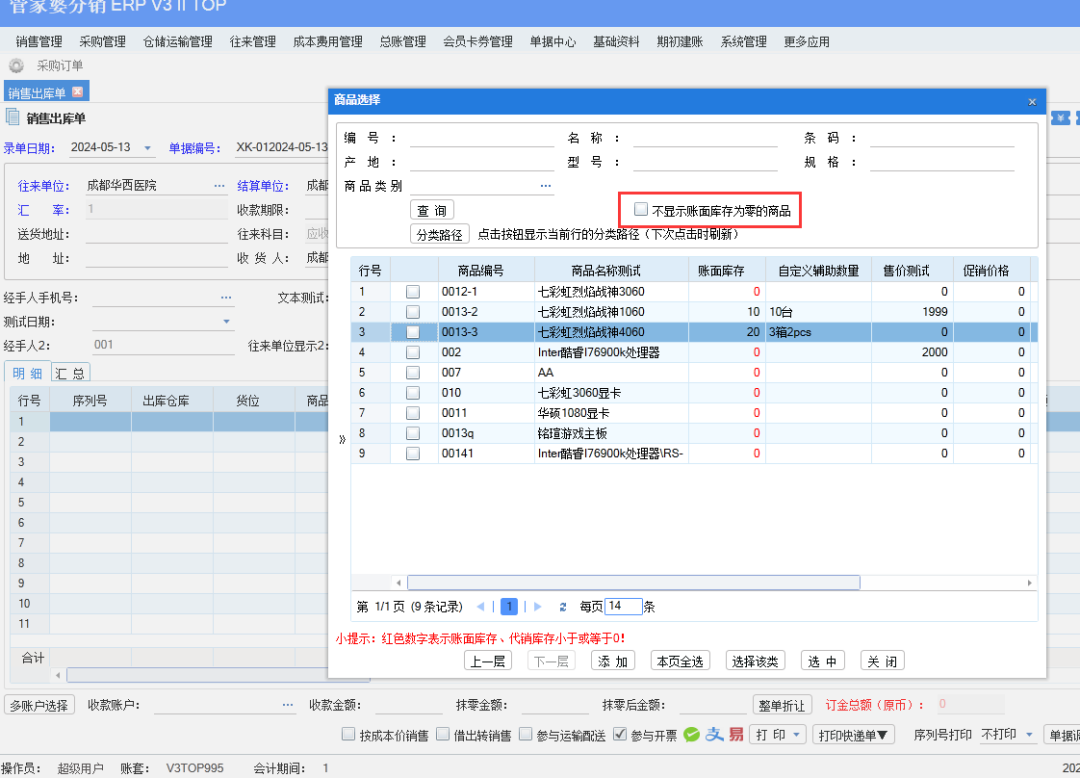Switch to 明细 tab
This screenshot has width=1080, height=778.
pyautogui.click(x=28, y=373)
